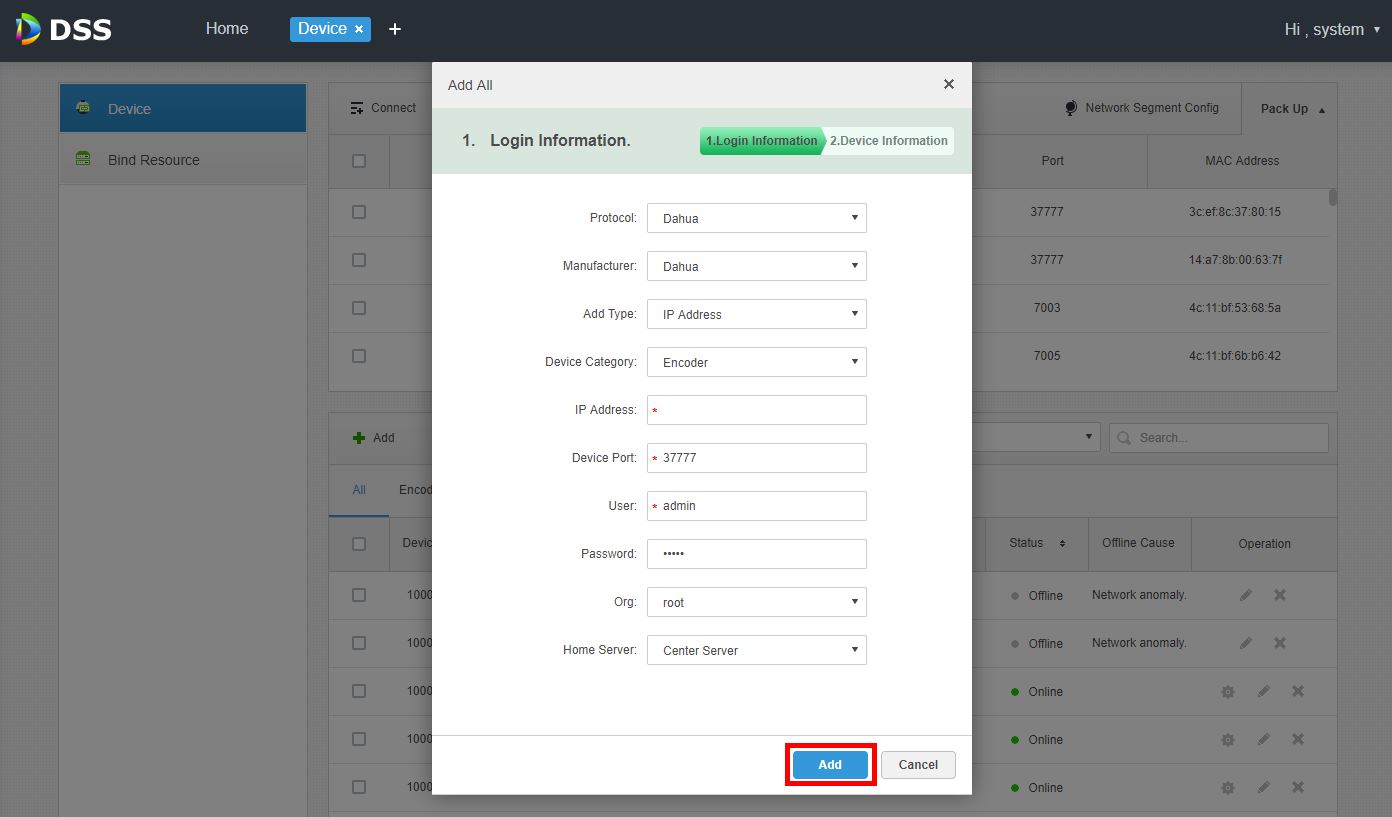The image size is (1392, 817).
Task: Close the Device tab with its x
Action: pos(359,30)
